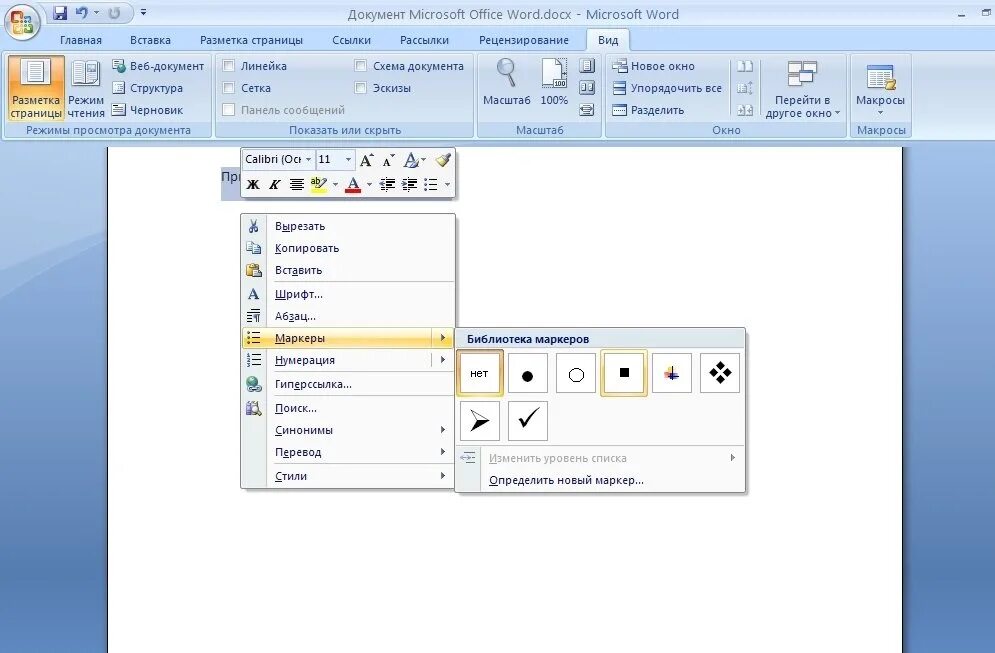Open font color dropdown arrow
995x653 pixels.
pos(369,185)
